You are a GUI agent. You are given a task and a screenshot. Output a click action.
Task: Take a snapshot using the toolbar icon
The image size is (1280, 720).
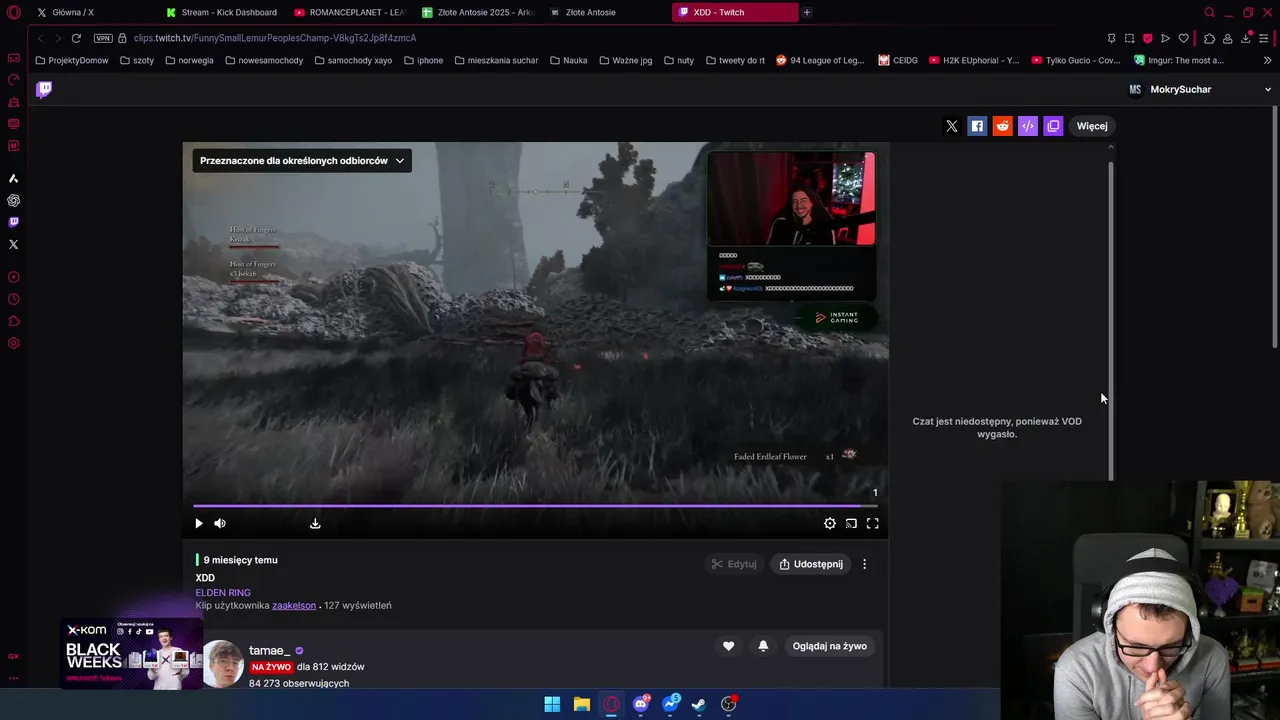tap(1129, 38)
